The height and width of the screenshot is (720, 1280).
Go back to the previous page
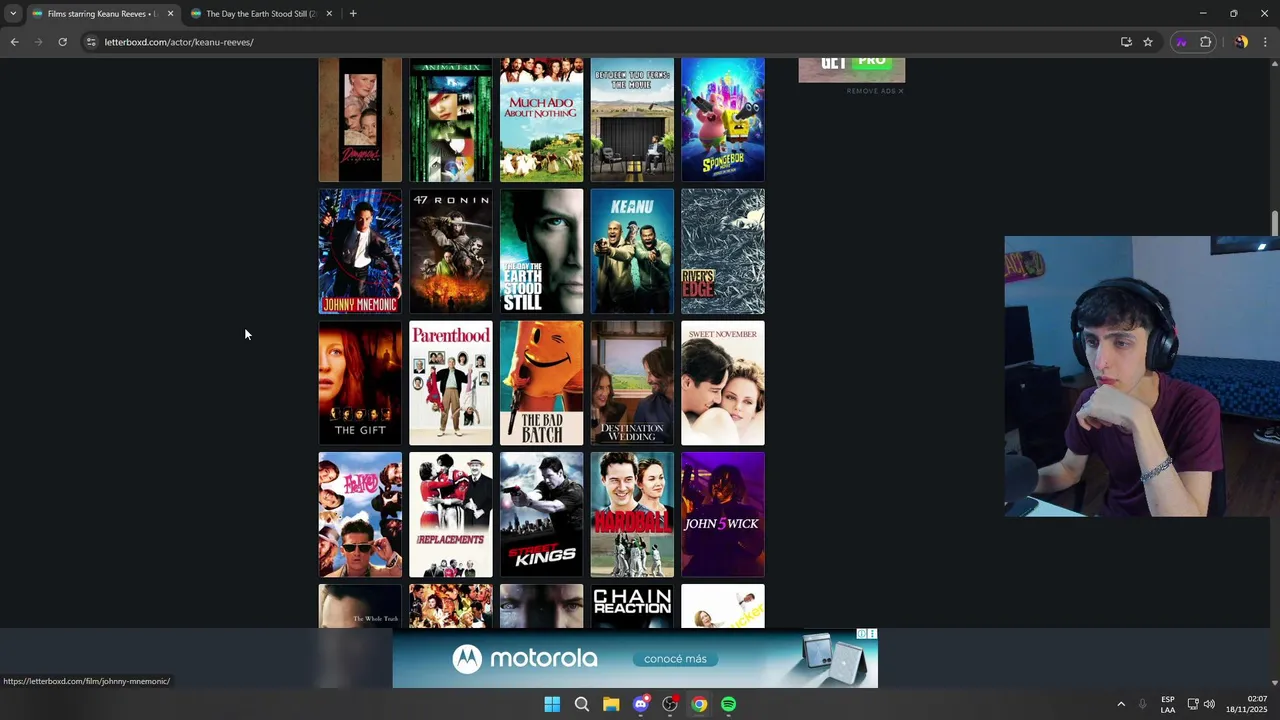14,42
